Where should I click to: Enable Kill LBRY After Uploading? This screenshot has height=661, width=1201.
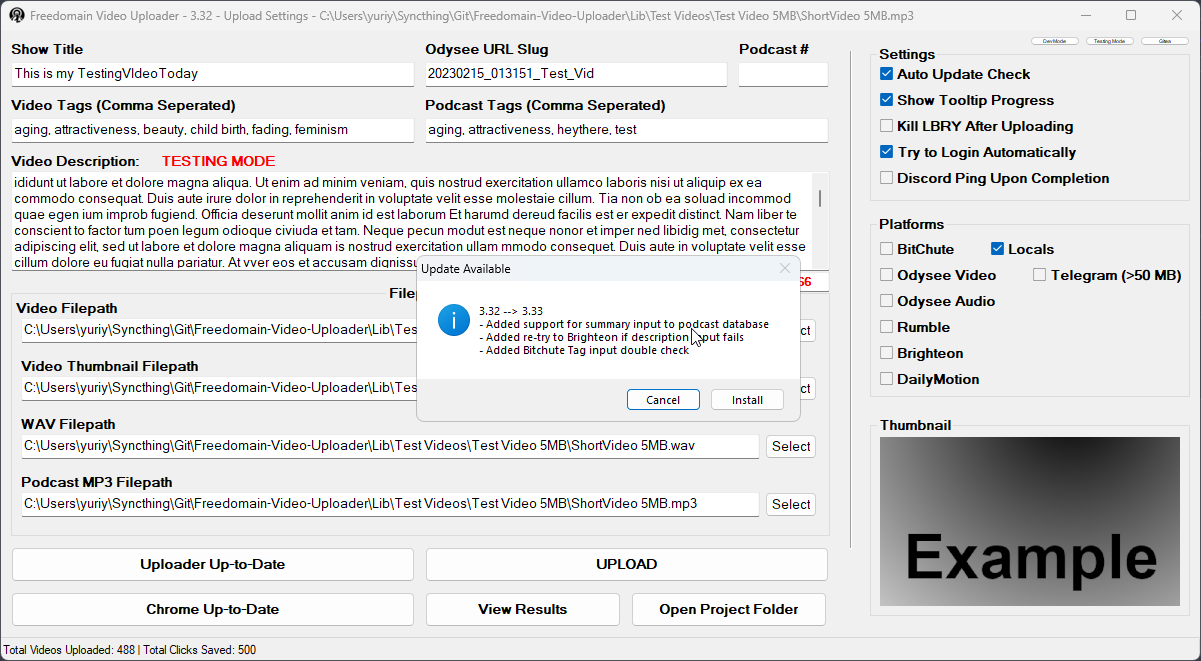[886, 126]
